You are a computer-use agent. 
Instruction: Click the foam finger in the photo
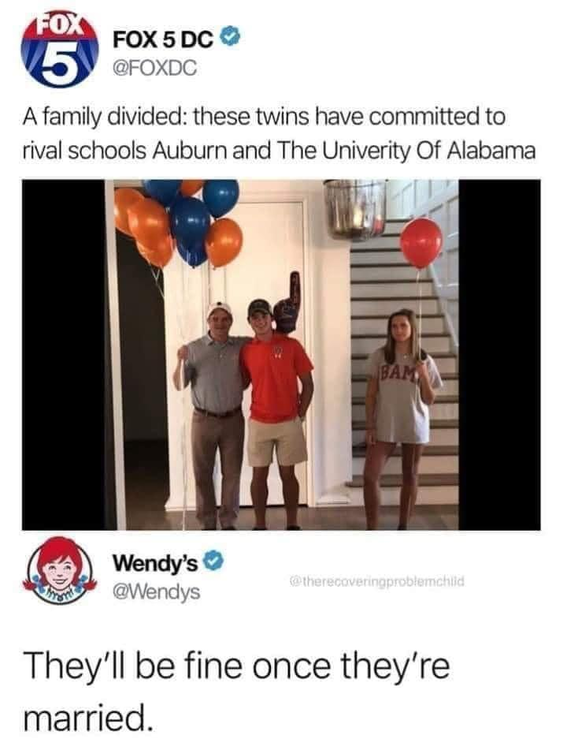(288, 302)
